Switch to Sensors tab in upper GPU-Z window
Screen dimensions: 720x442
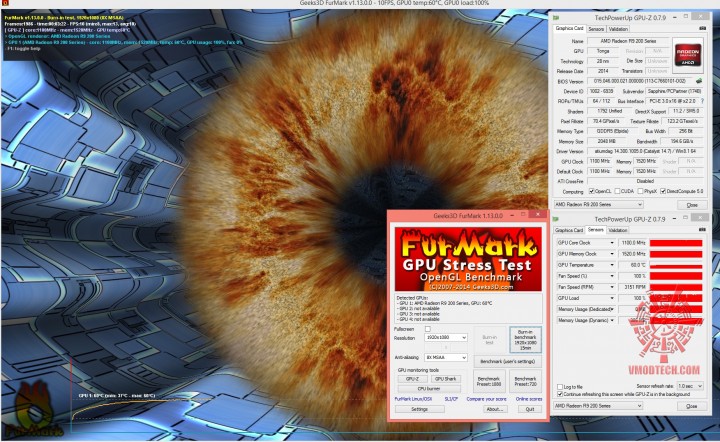tap(596, 29)
